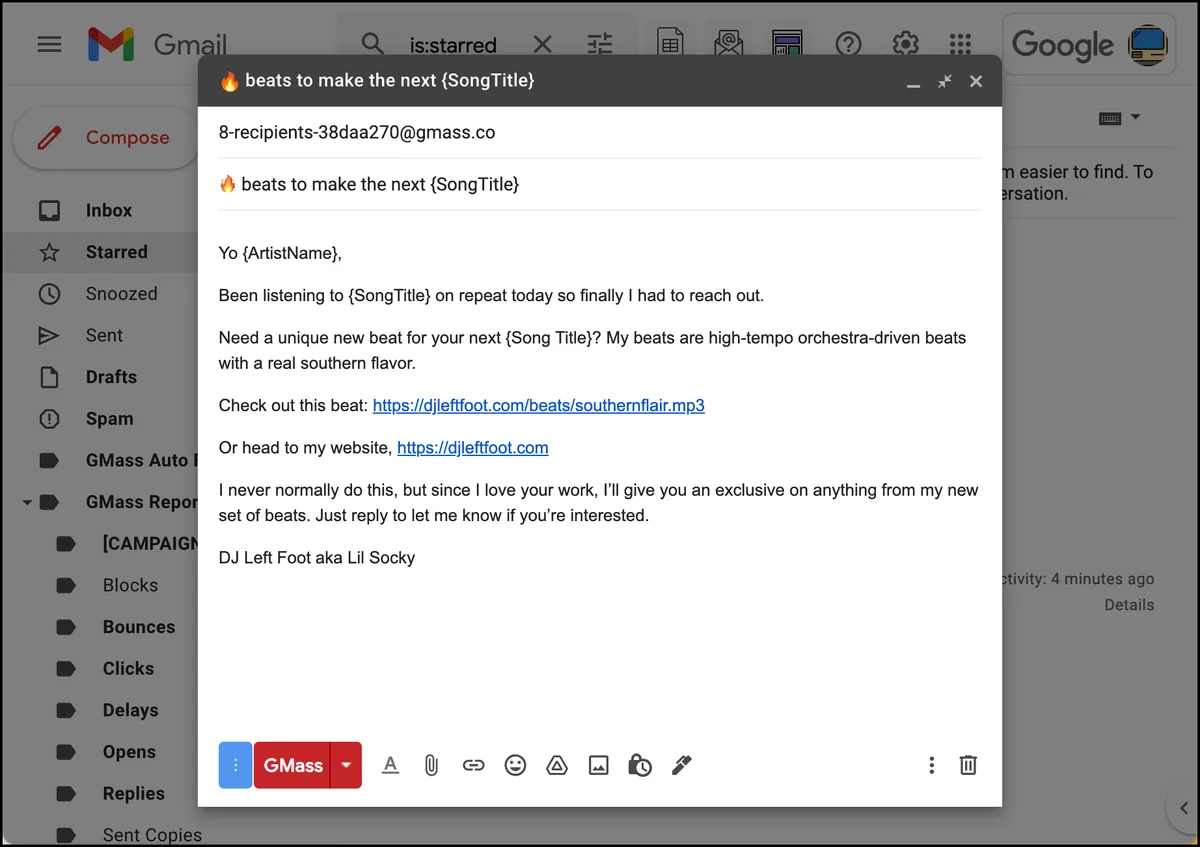The width and height of the screenshot is (1200, 847).
Task: Insert files using Google Drive
Action: 557,765
